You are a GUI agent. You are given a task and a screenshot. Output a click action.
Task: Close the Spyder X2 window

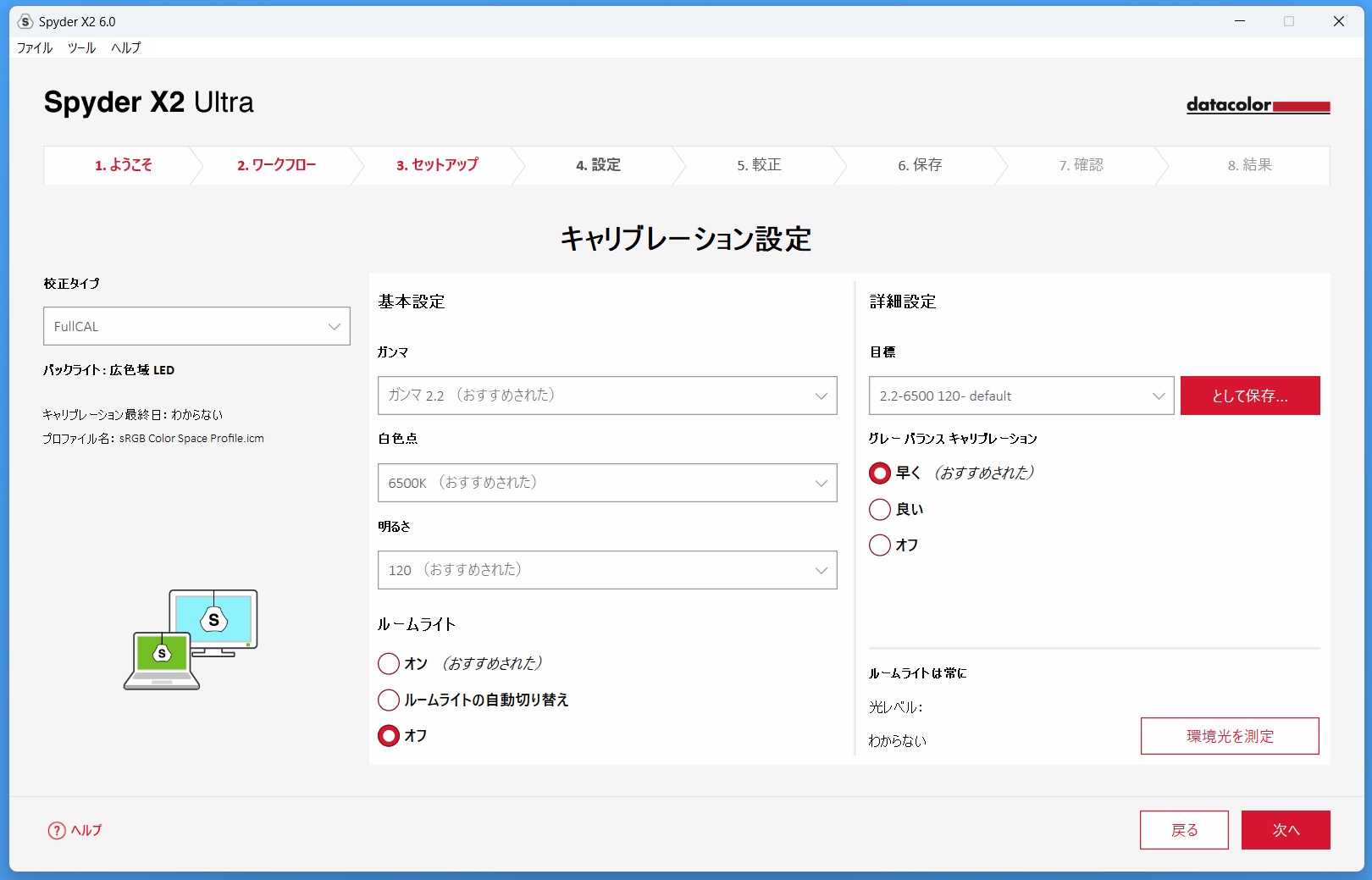[x=1339, y=21]
